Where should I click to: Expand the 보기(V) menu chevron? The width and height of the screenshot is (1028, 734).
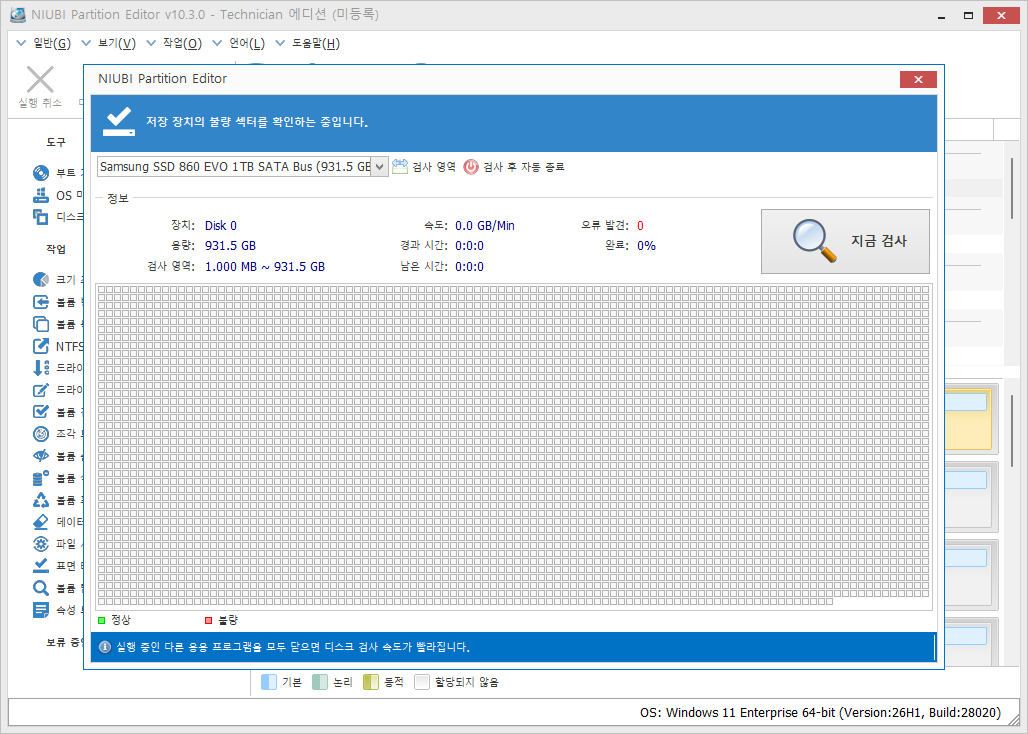point(85,44)
